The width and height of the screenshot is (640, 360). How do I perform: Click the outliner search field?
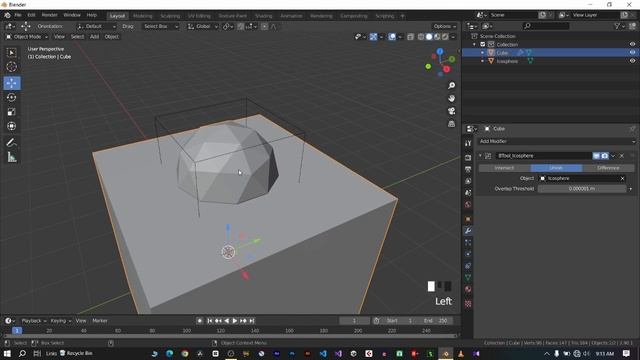pos(546,26)
